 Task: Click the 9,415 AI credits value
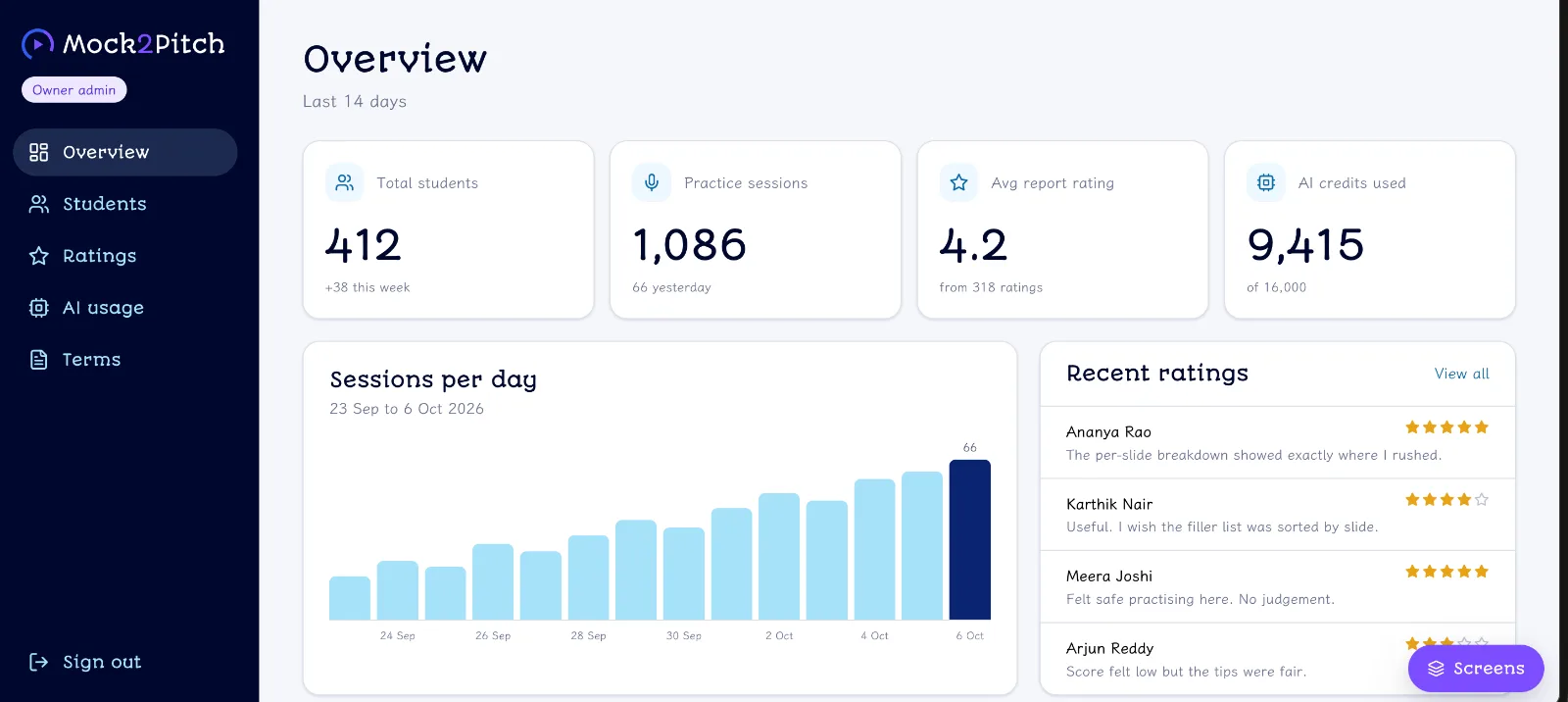[x=1305, y=245]
